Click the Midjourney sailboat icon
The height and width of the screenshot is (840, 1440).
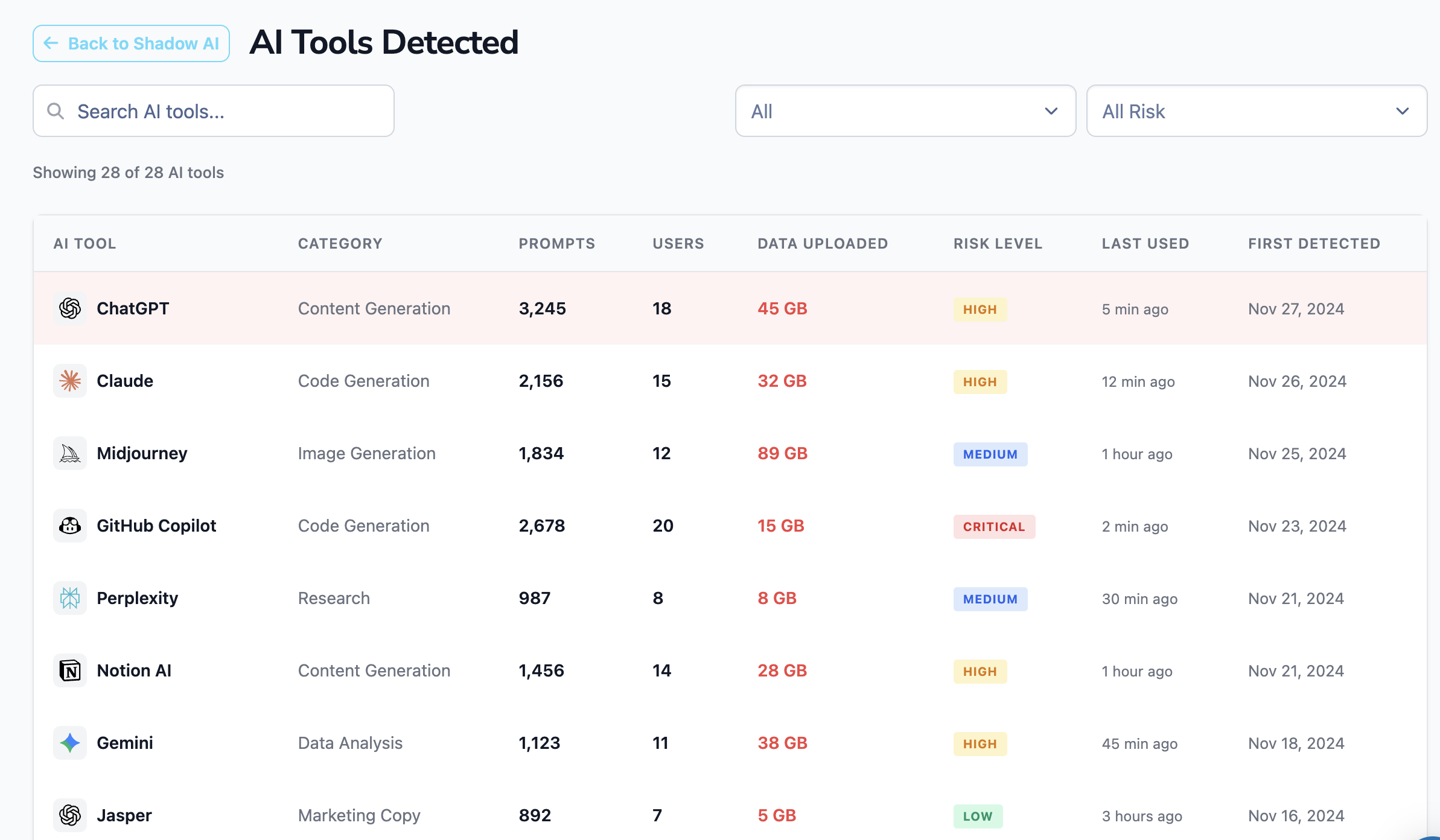70,453
